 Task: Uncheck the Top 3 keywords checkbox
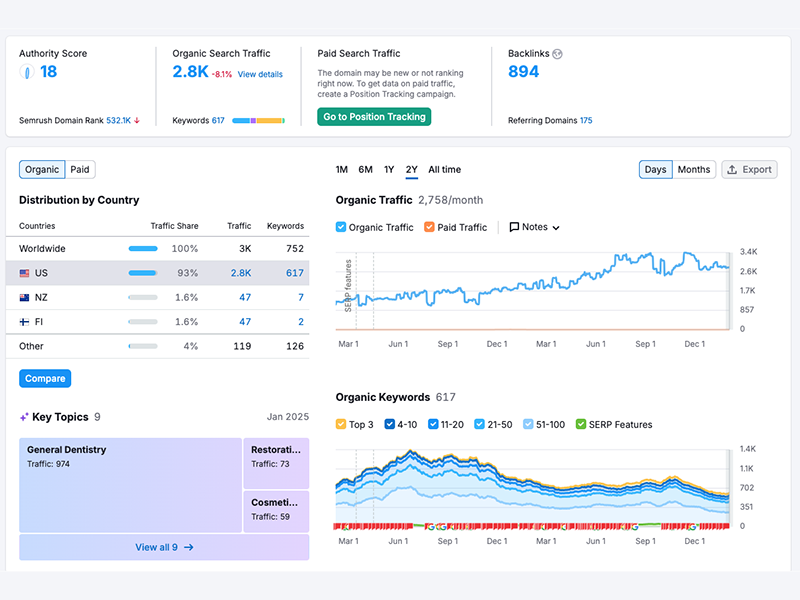pyautogui.click(x=341, y=425)
